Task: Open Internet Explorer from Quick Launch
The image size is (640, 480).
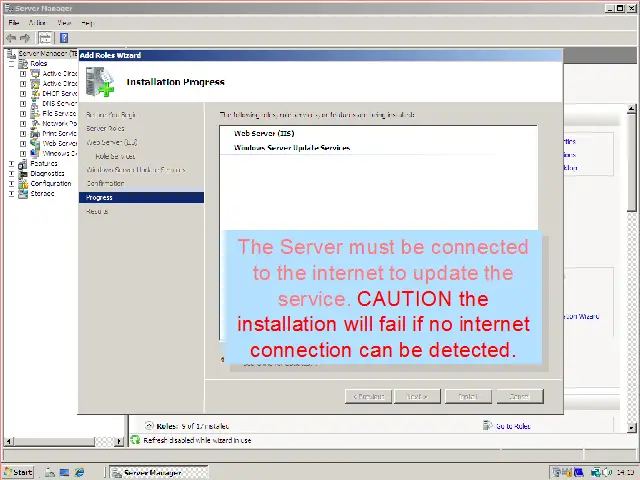Action: 79,472
